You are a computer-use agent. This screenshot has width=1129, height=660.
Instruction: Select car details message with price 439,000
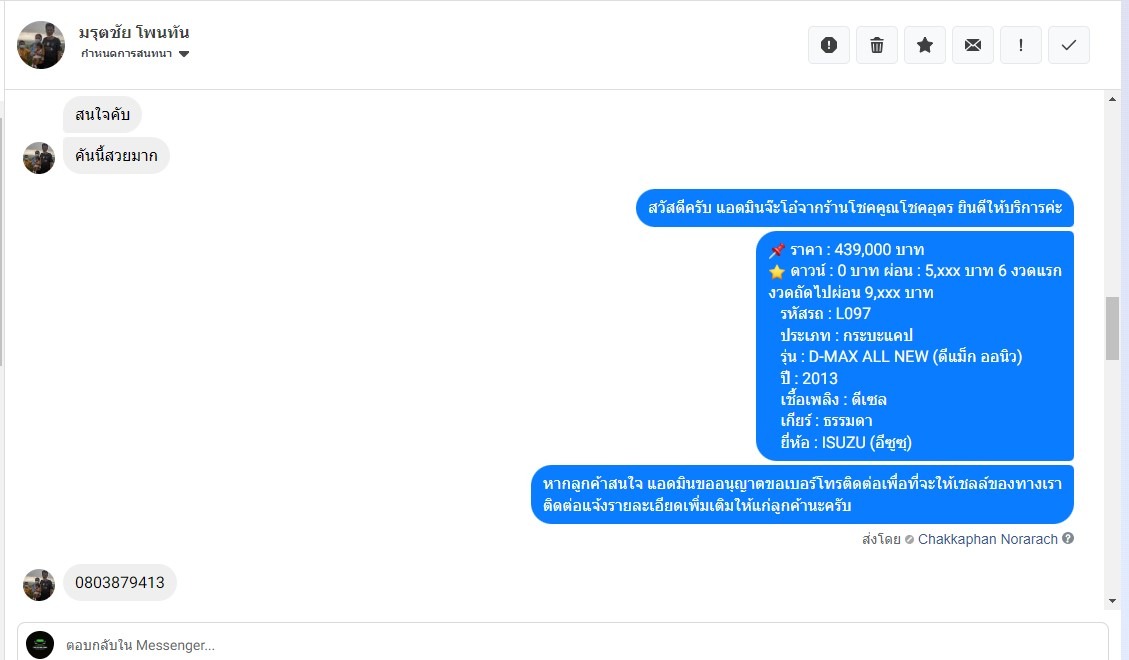click(915, 345)
